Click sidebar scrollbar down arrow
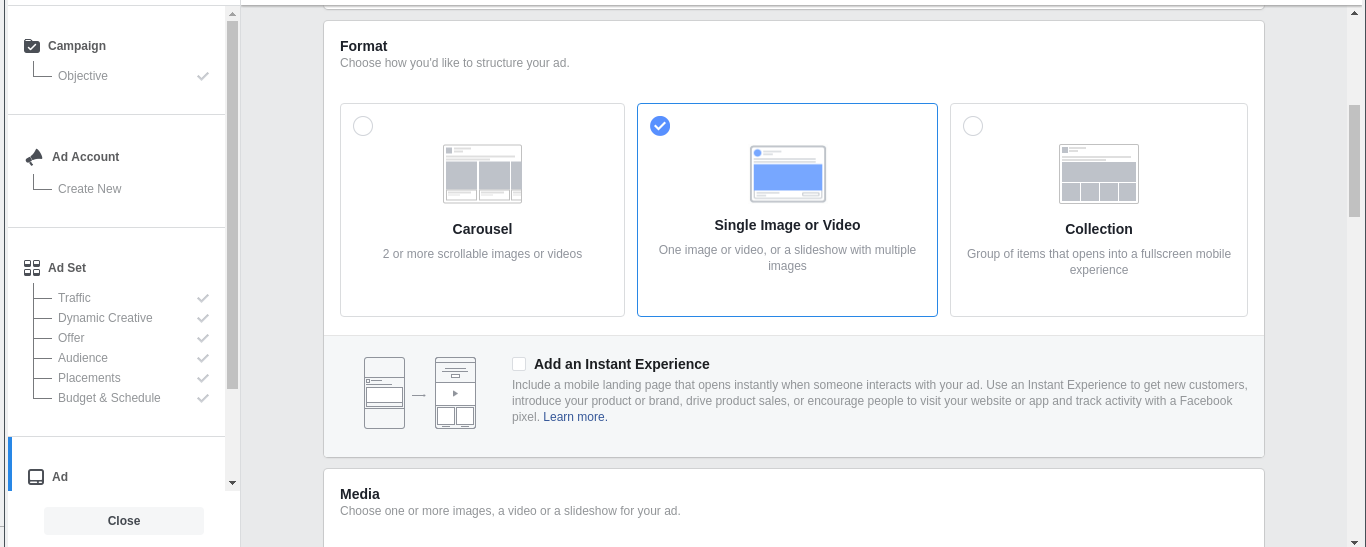1366x547 pixels. [x=233, y=483]
